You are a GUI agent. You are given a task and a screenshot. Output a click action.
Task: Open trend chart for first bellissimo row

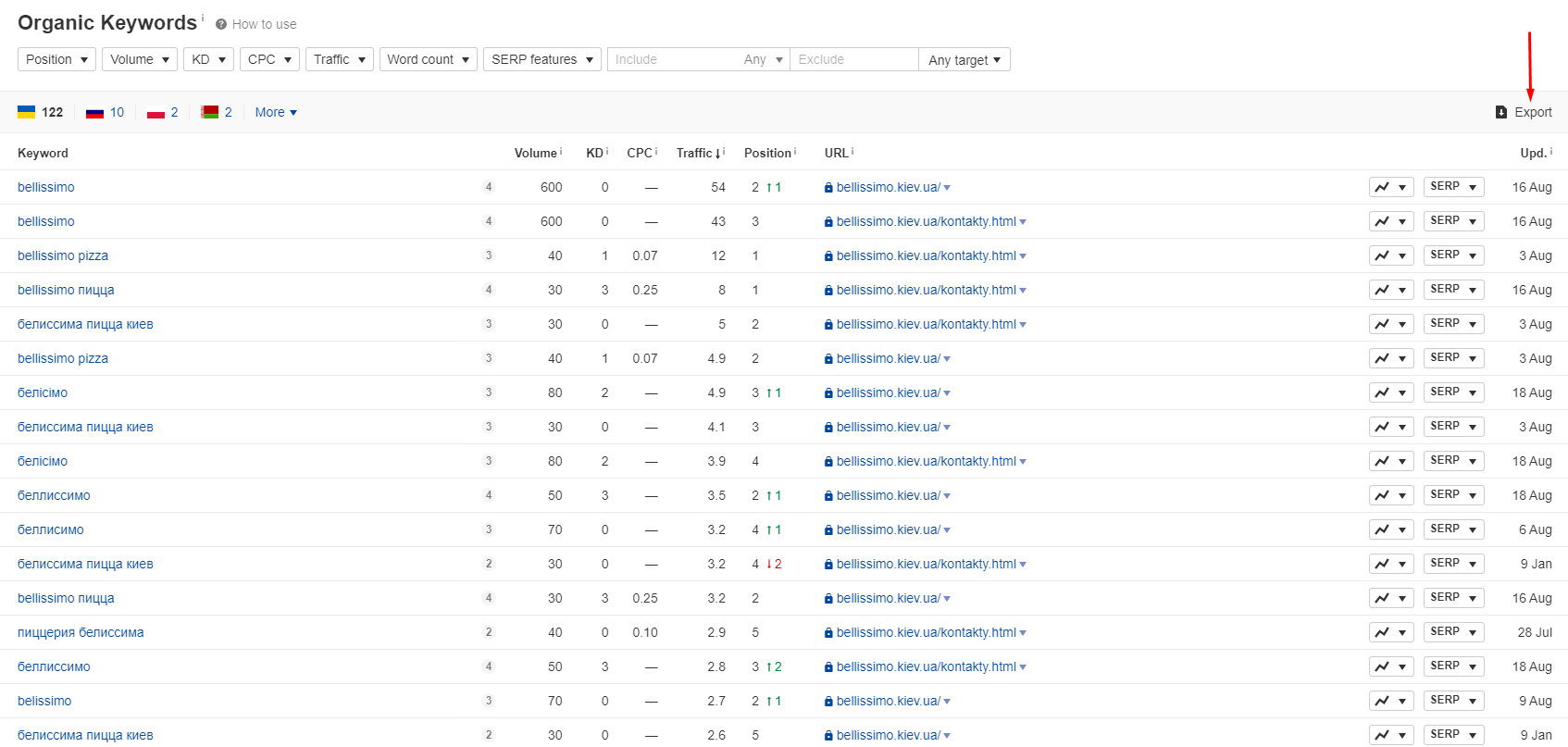coord(1390,187)
